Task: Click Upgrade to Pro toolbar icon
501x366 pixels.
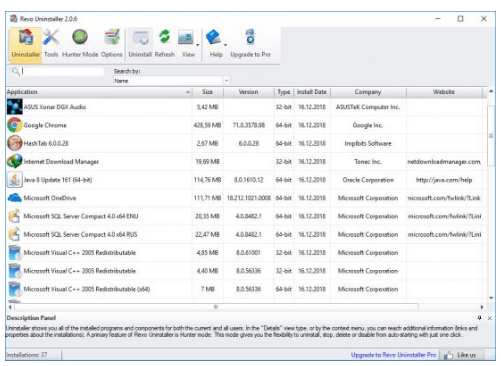Action: 250,37
